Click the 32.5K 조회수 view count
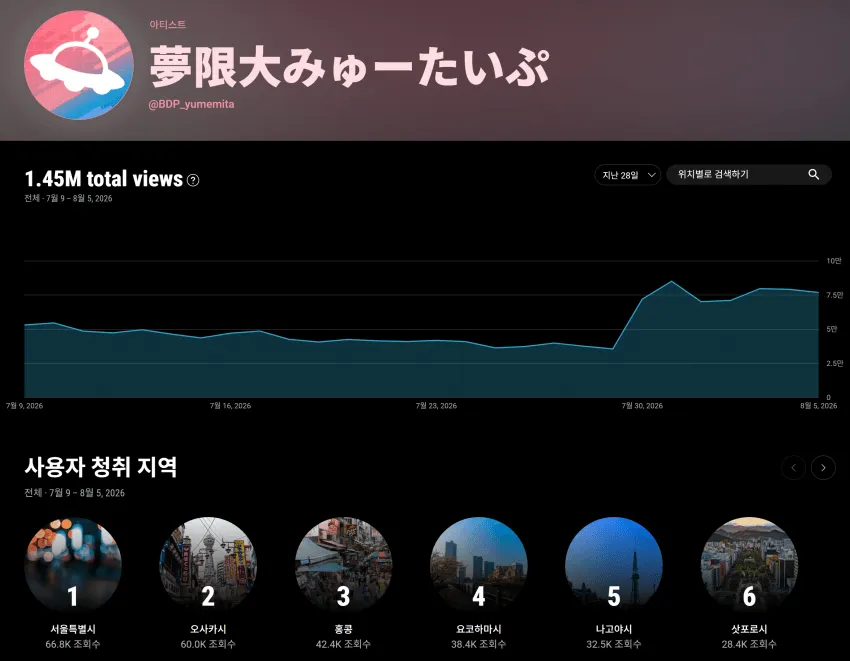The height and width of the screenshot is (661, 850). (x=614, y=644)
